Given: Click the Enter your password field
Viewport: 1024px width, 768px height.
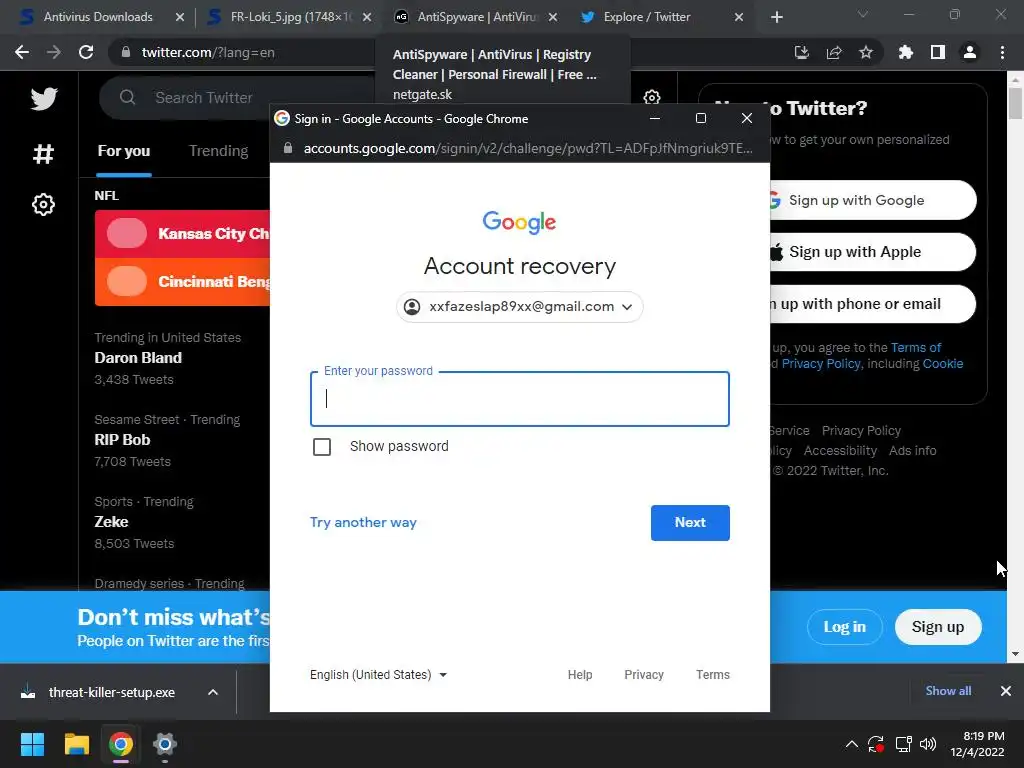Looking at the screenshot, I should (x=519, y=399).
